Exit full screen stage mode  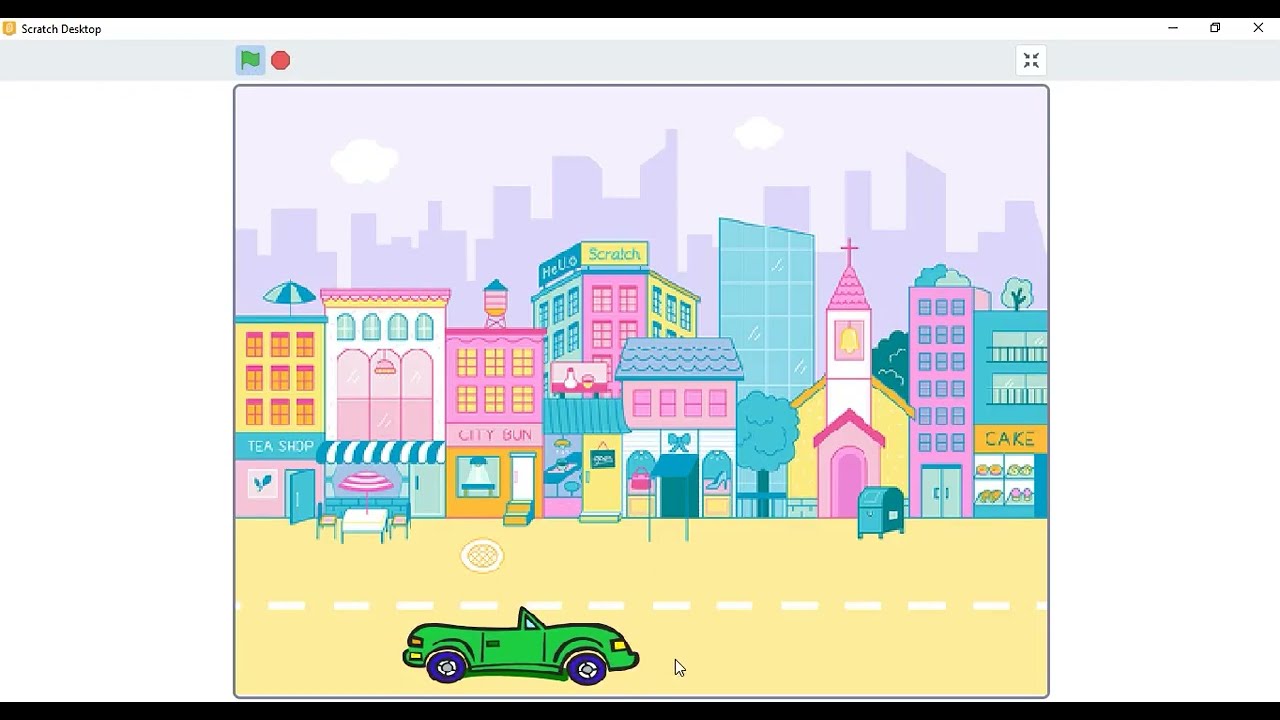pyautogui.click(x=1031, y=61)
